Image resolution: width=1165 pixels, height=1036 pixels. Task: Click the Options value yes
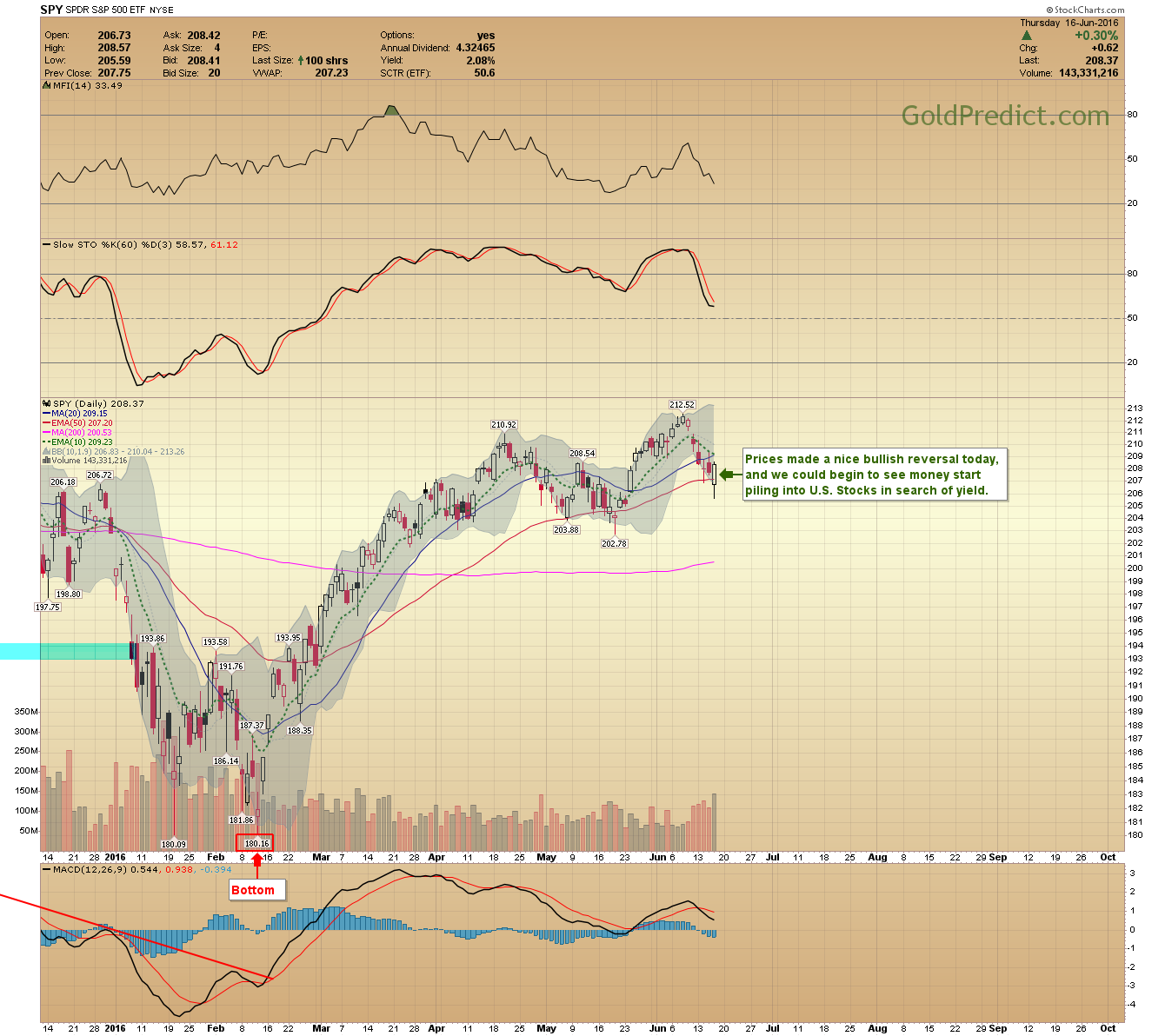pos(486,36)
